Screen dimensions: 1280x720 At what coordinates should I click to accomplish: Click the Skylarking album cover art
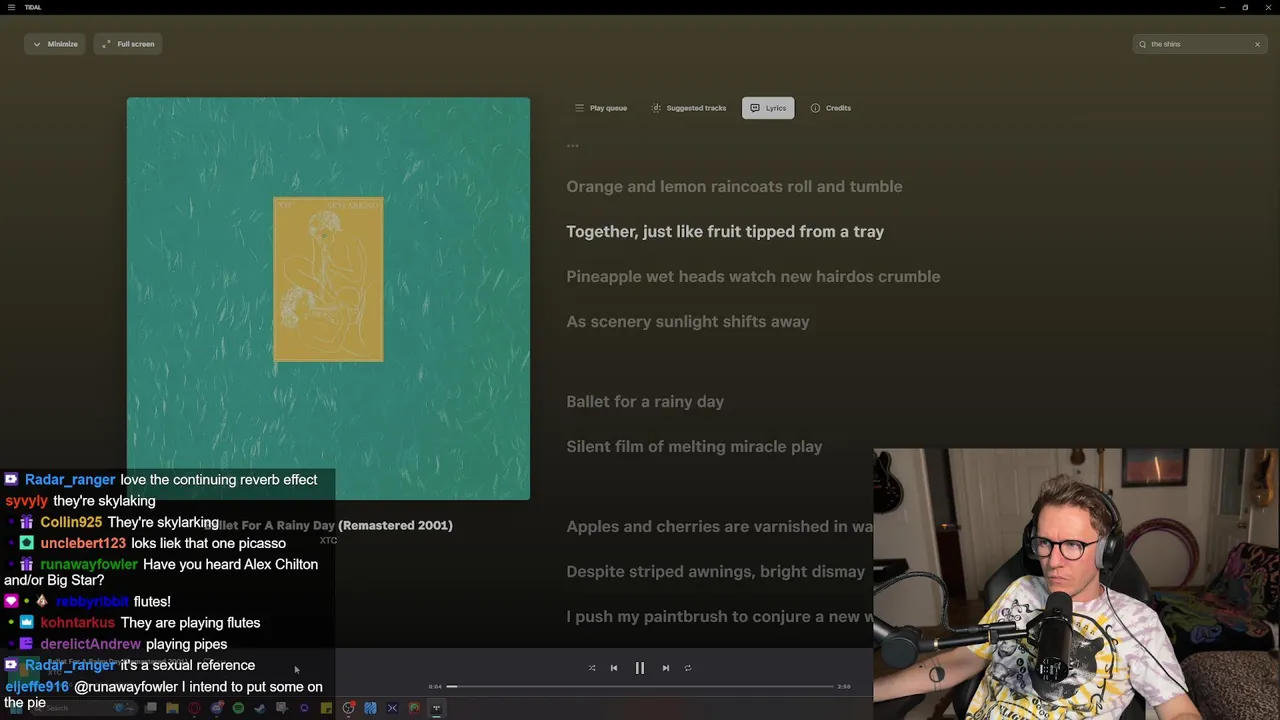click(328, 298)
